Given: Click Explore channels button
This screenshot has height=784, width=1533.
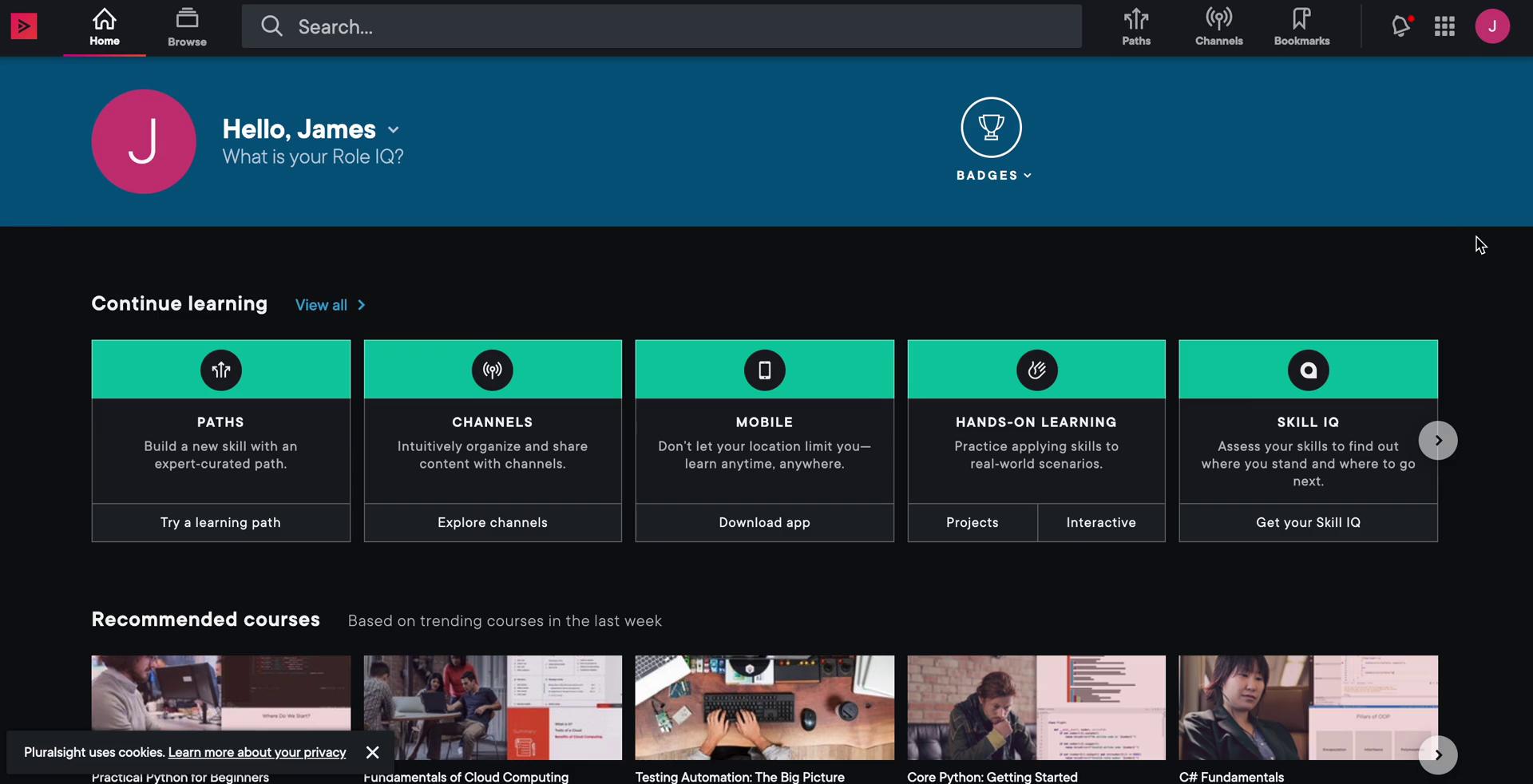Looking at the screenshot, I should tap(493, 523).
